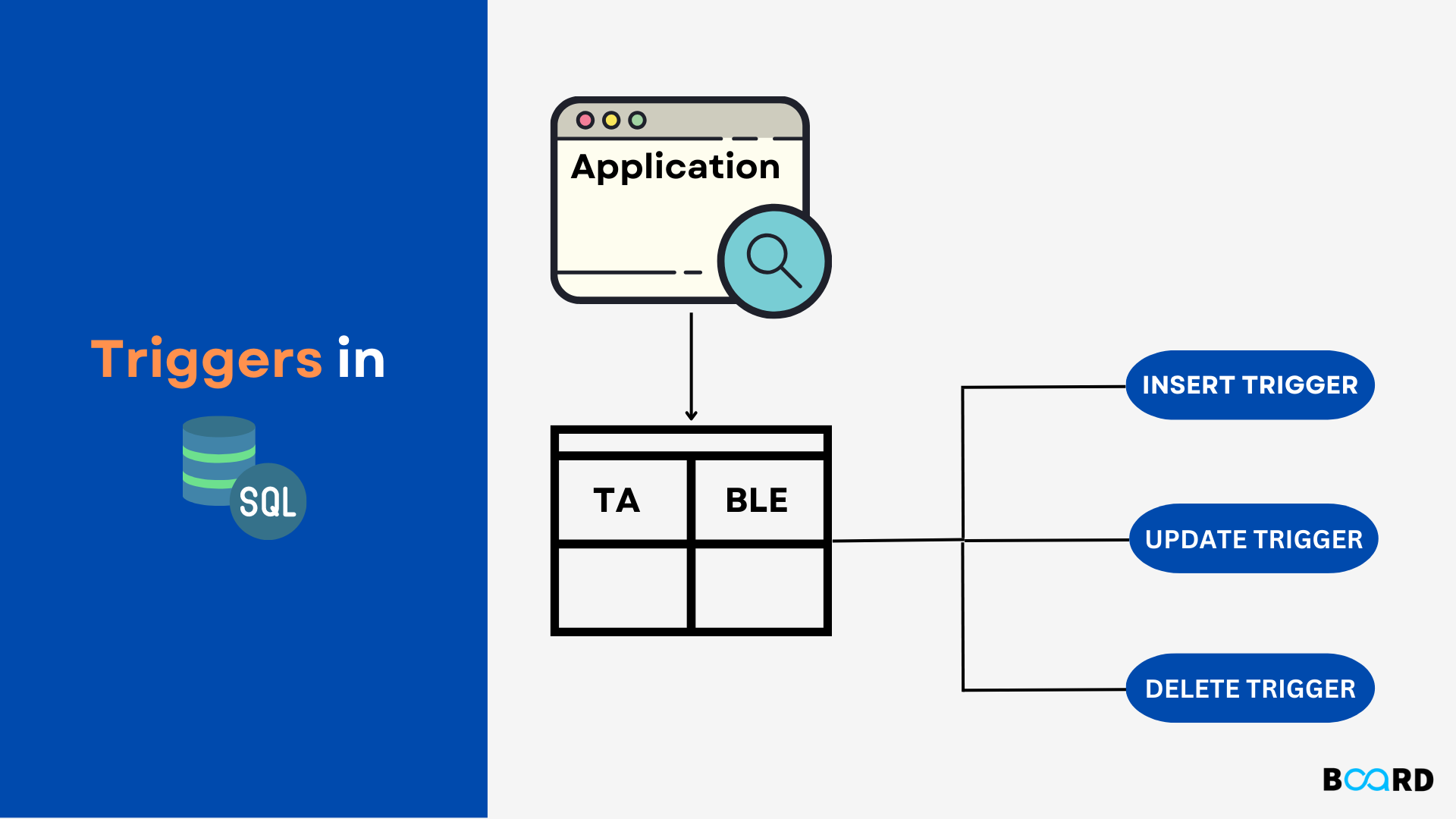Click the Application window icon
The height and width of the screenshot is (819, 1456).
[x=685, y=197]
